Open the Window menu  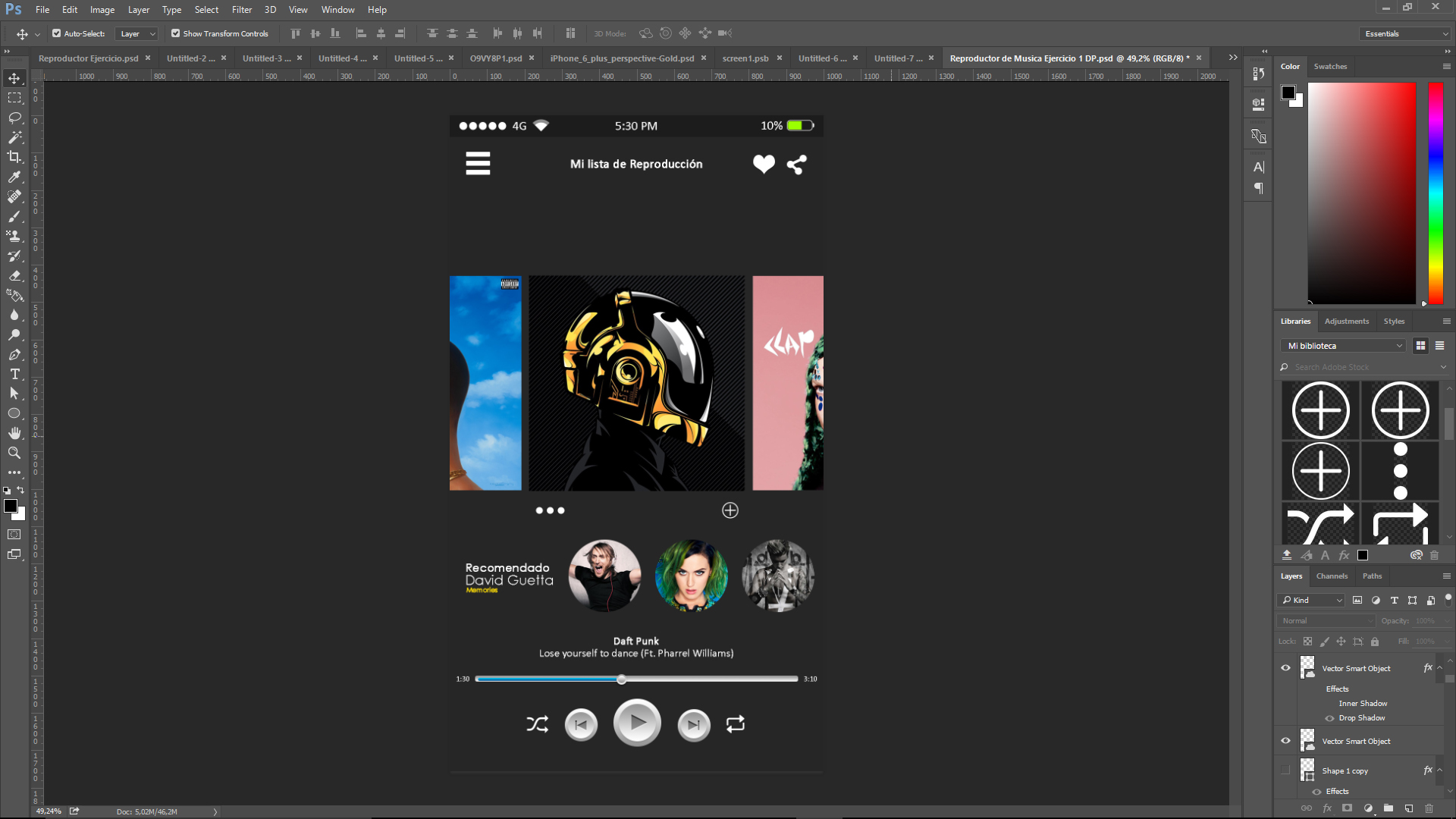tap(337, 10)
